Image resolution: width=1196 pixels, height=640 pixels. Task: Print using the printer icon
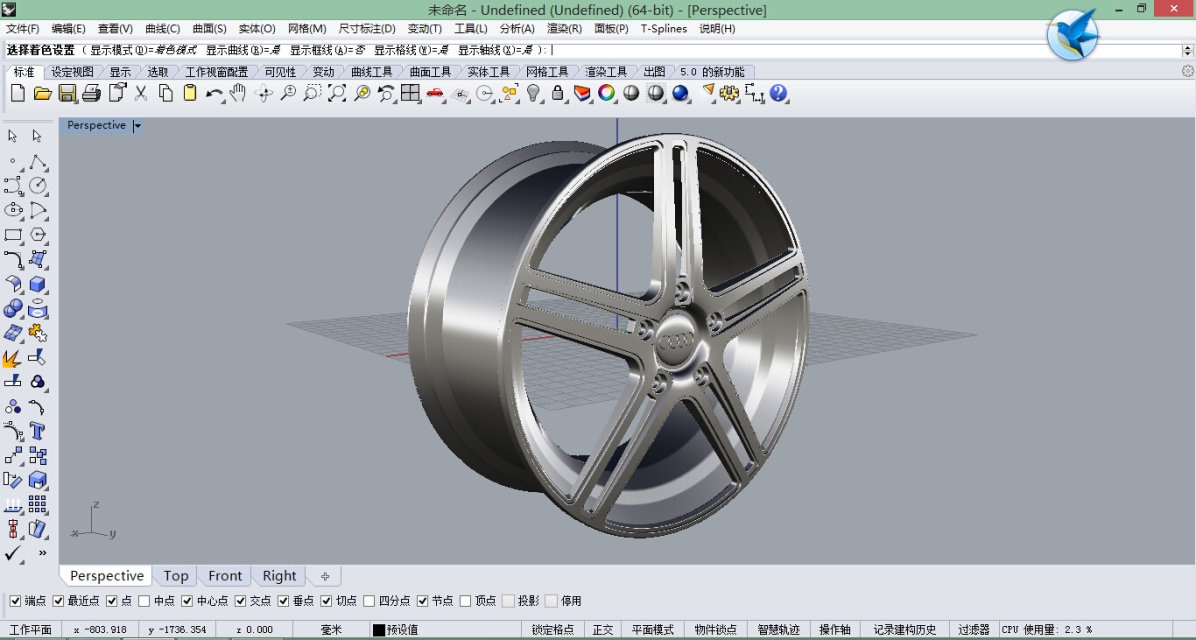click(92, 93)
